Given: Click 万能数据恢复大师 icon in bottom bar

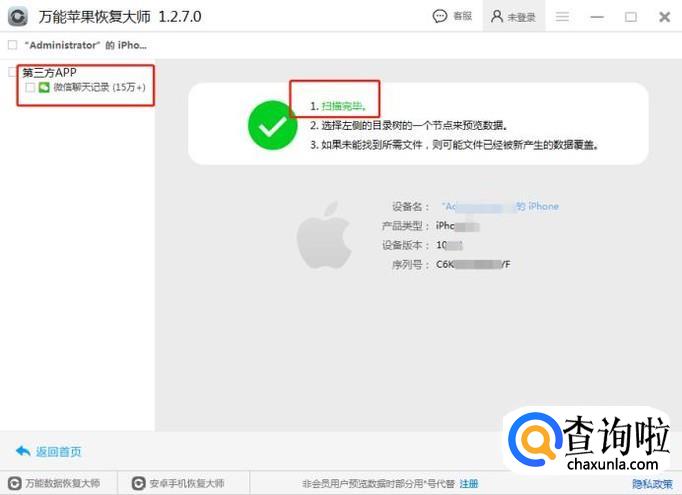Looking at the screenshot, I should click(15, 483).
